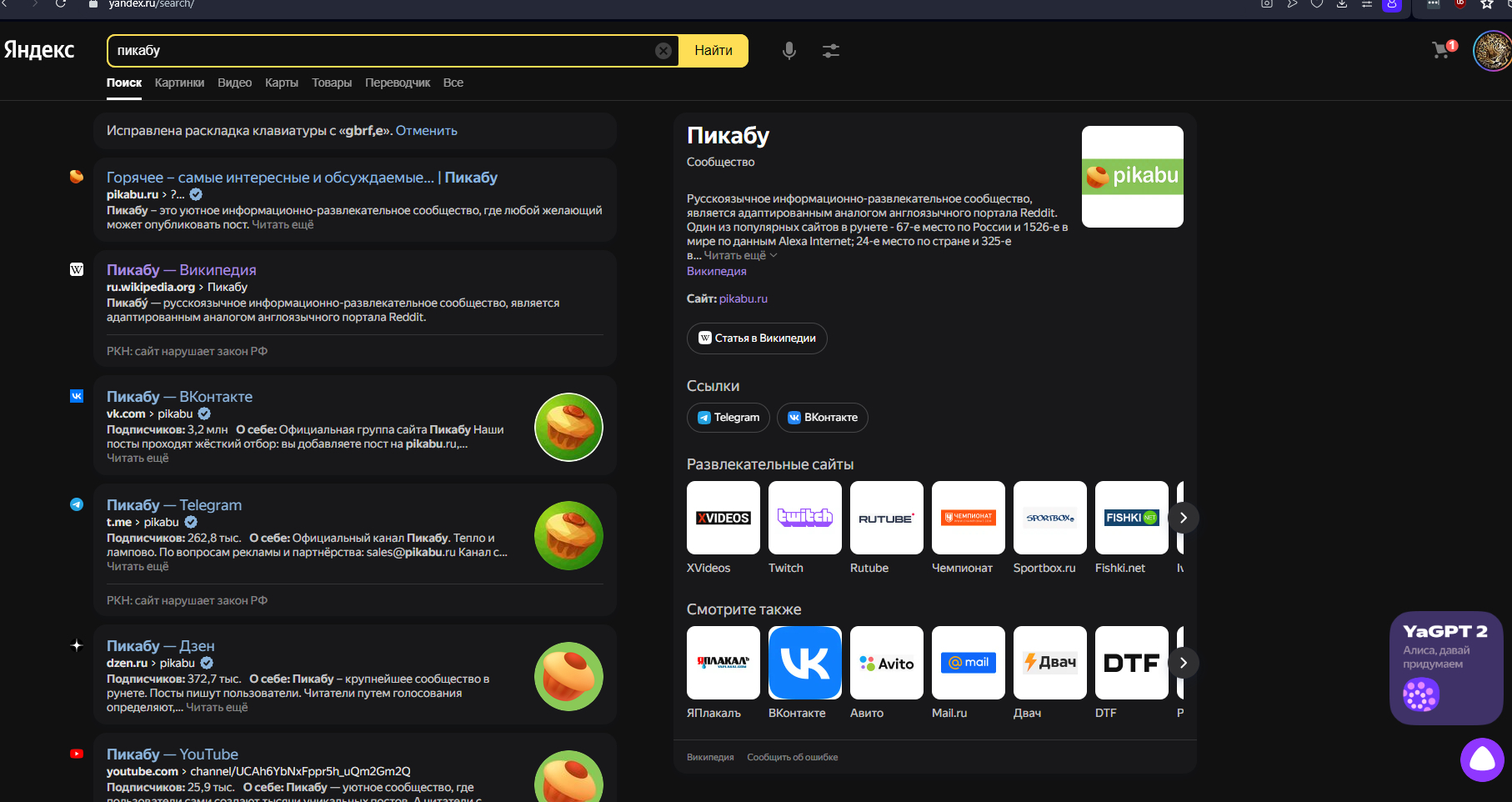Open the Sportbox.ru site tile
This screenshot has height=802, width=1512.
(1050, 518)
